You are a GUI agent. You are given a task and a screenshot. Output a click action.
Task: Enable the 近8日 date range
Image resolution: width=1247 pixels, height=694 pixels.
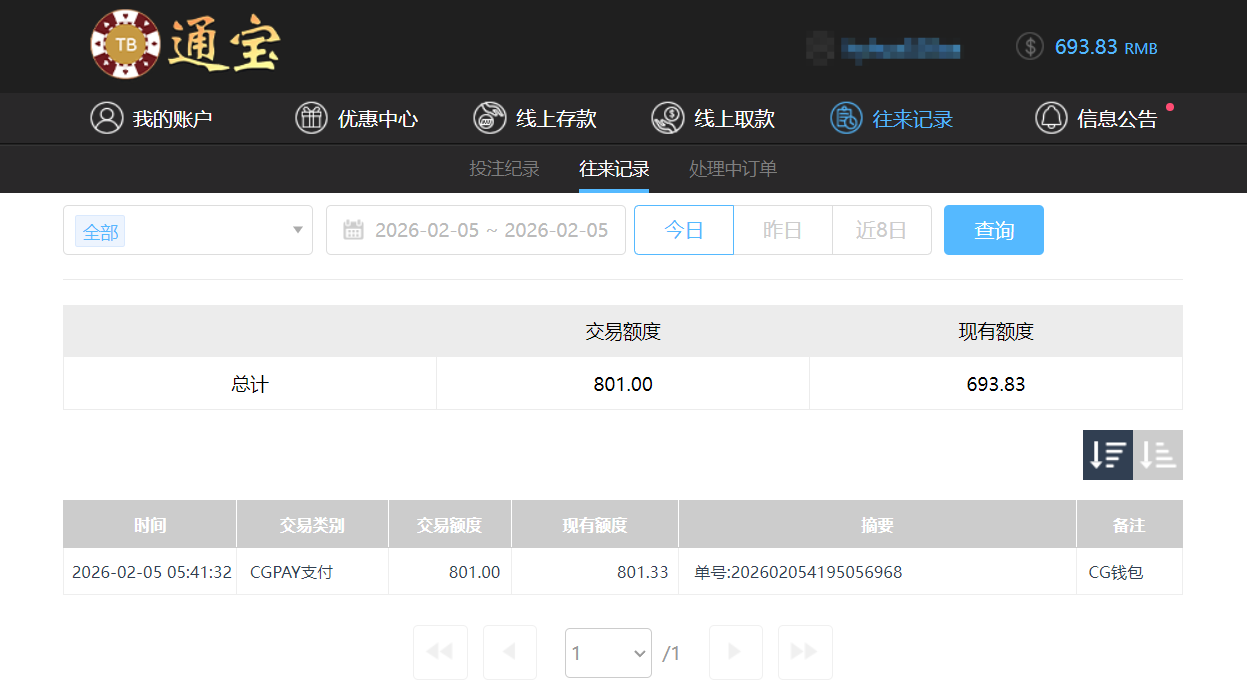[x=881, y=230]
